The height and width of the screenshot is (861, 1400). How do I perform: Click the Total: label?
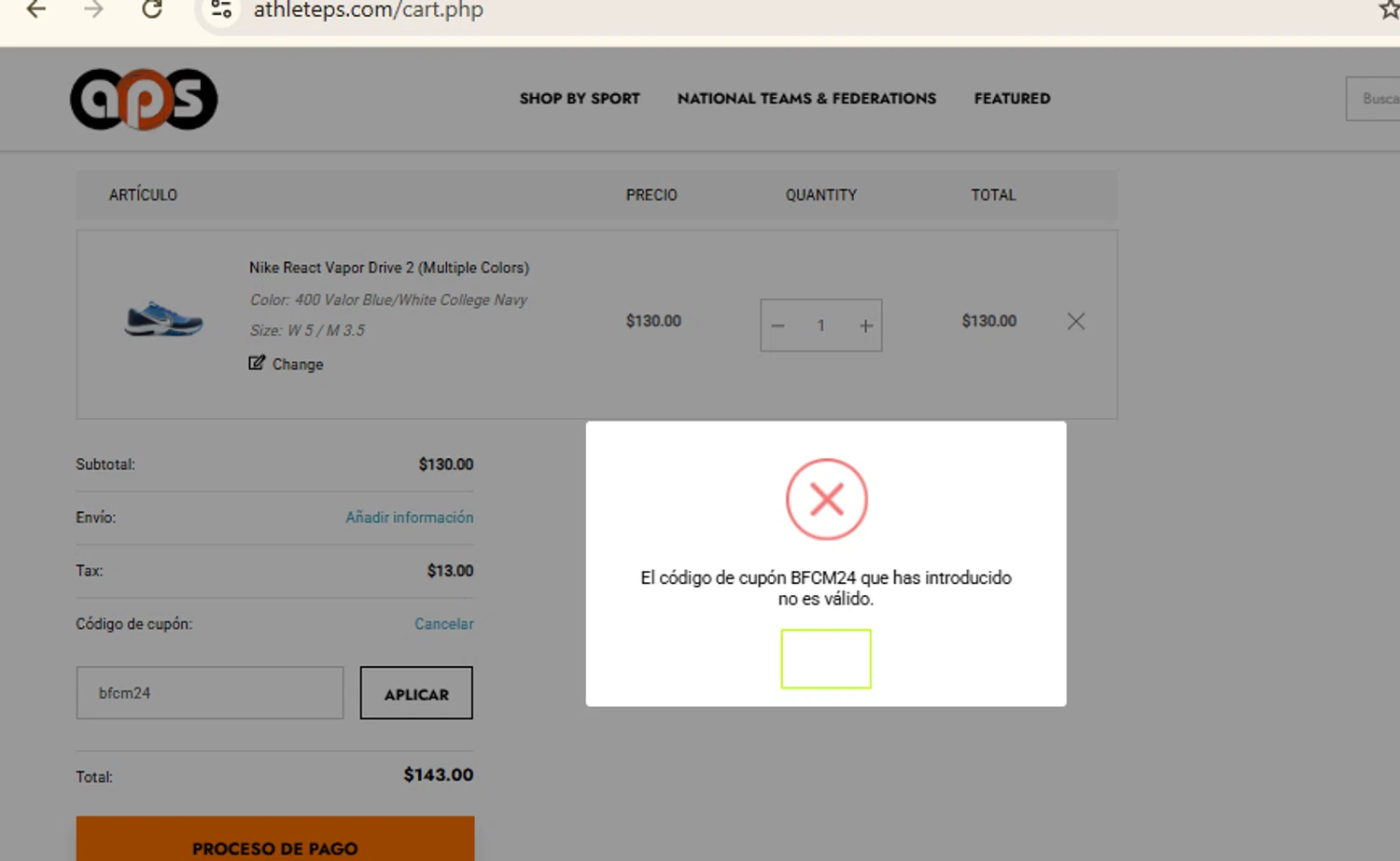click(94, 776)
